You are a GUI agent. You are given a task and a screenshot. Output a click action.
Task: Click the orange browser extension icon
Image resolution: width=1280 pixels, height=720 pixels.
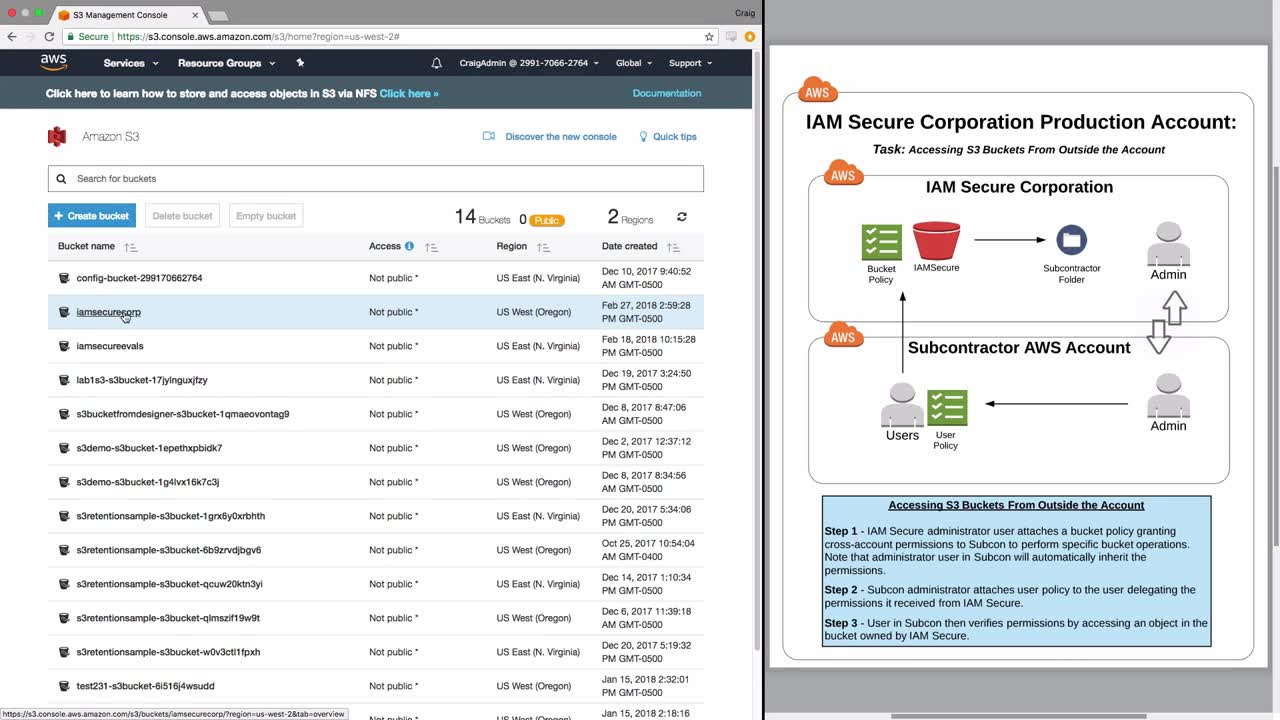tap(749, 37)
